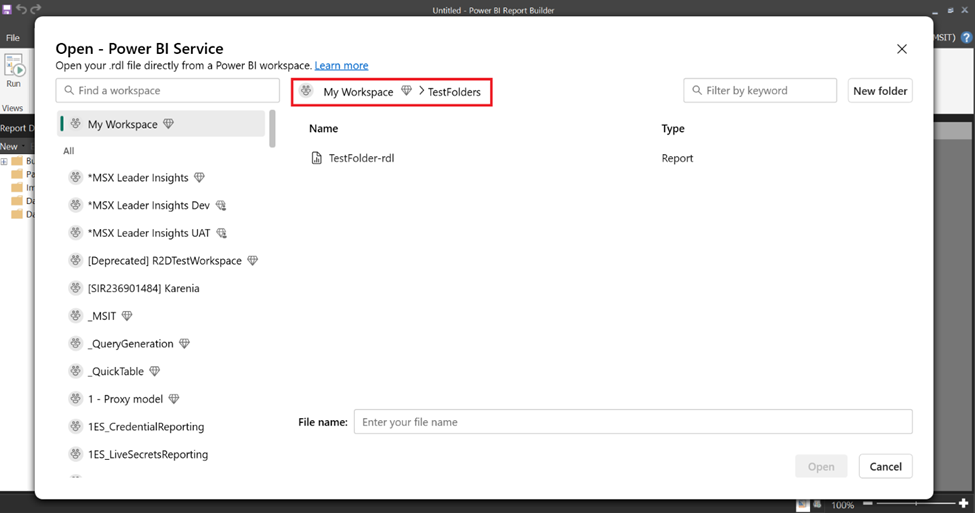The width and height of the screenshot is (975, 513).
Task: Click My Workspace in the breadcrumb path
Action: point(358,91)
